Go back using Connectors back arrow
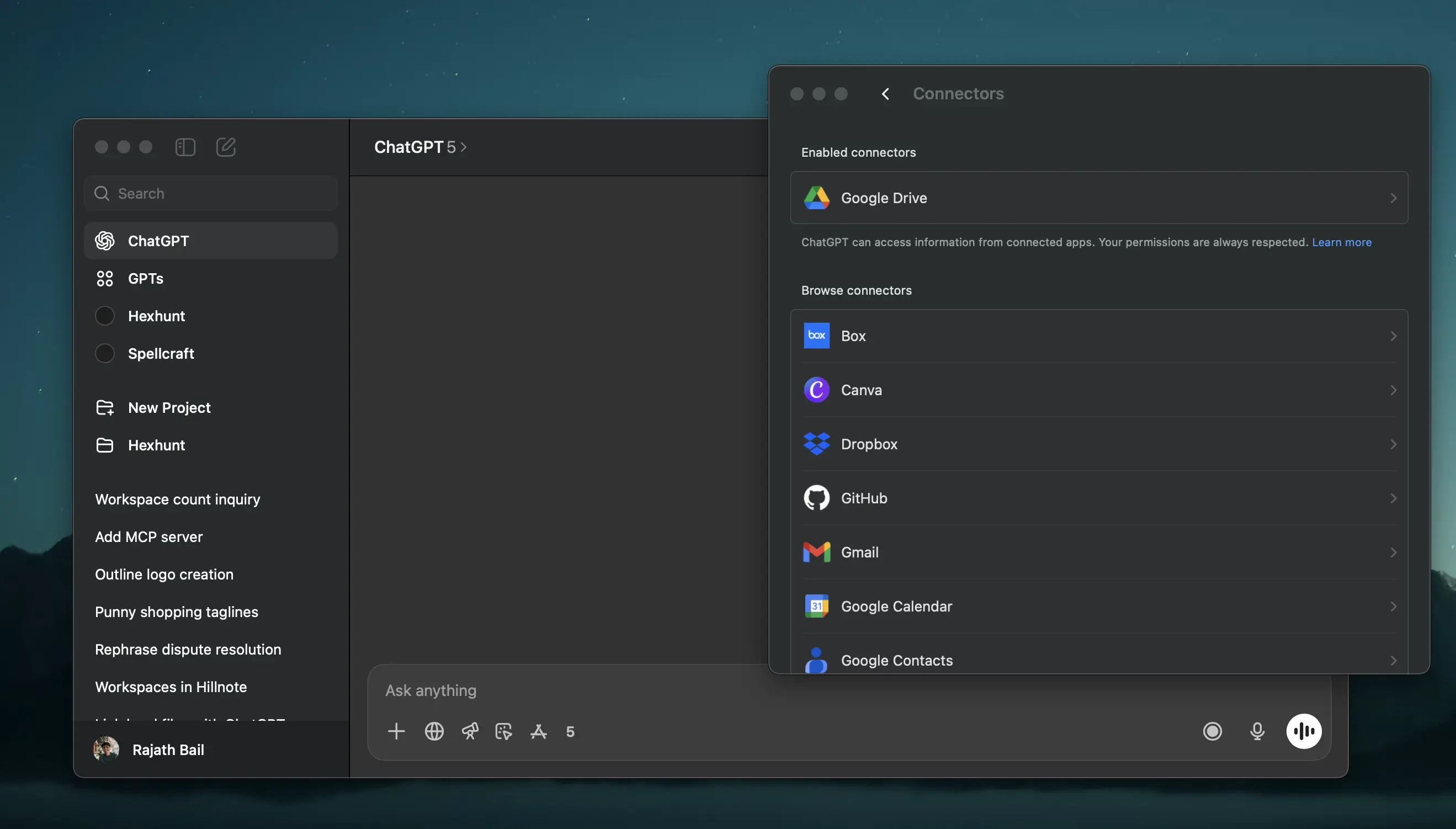 pos(885,94)
